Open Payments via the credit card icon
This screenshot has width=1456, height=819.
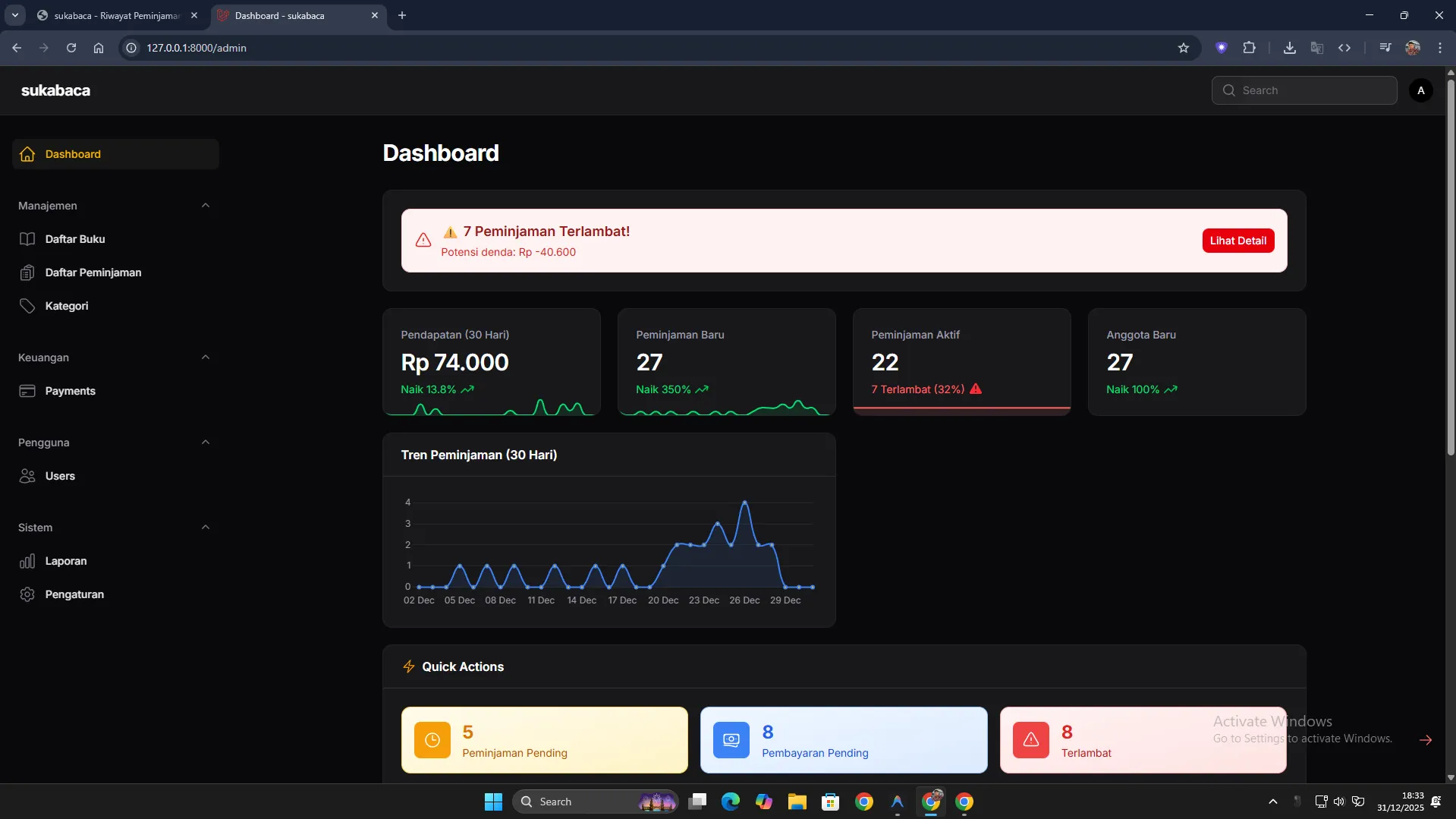click(27, 391)
